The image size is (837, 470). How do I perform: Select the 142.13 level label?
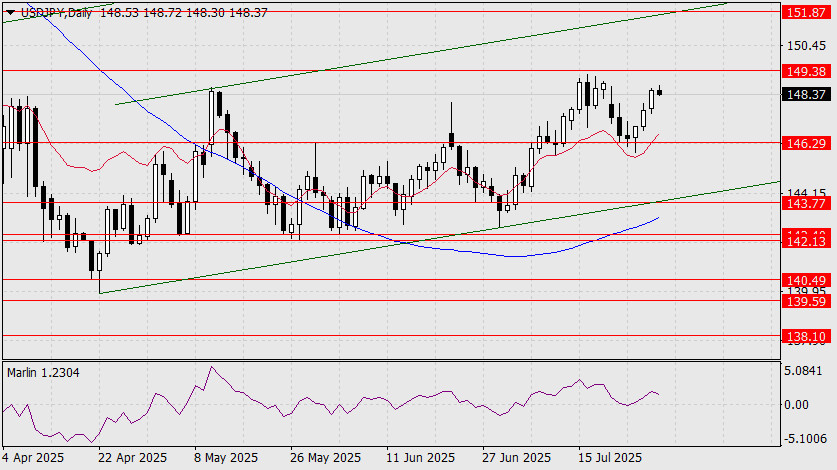(x=806, y=242)
